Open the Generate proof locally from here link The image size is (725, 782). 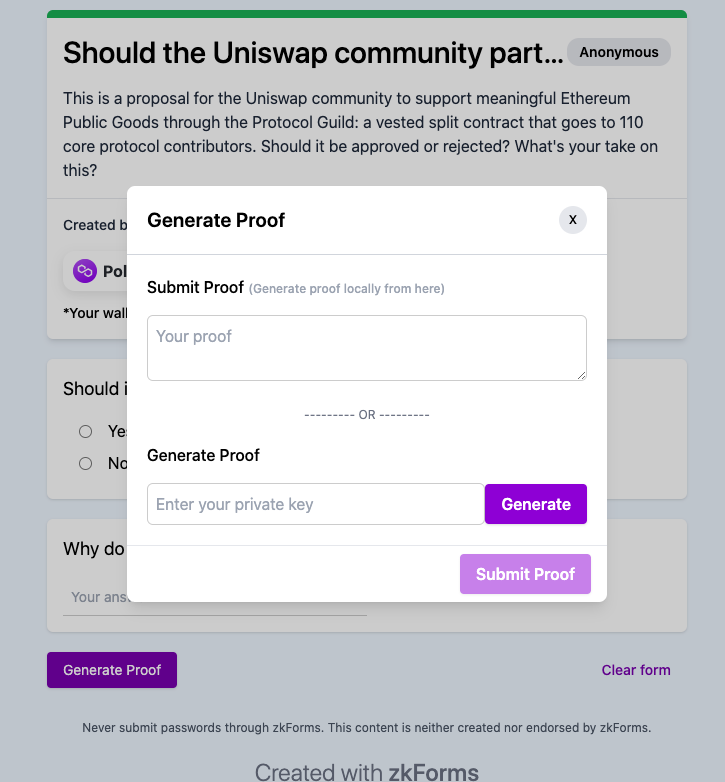pos(347,289)
